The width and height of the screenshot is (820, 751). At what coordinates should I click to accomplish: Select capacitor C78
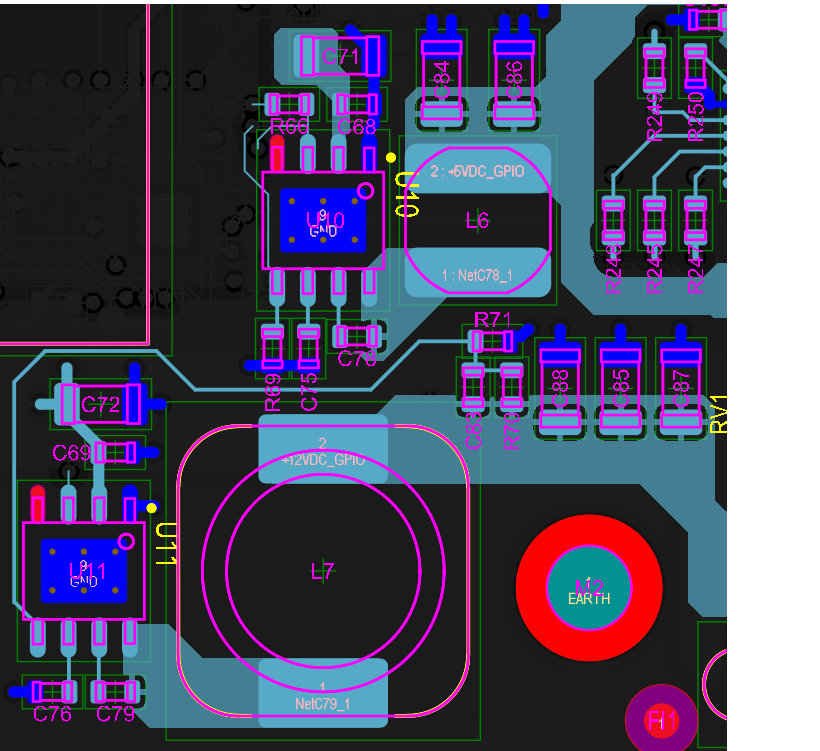[357, 336]
